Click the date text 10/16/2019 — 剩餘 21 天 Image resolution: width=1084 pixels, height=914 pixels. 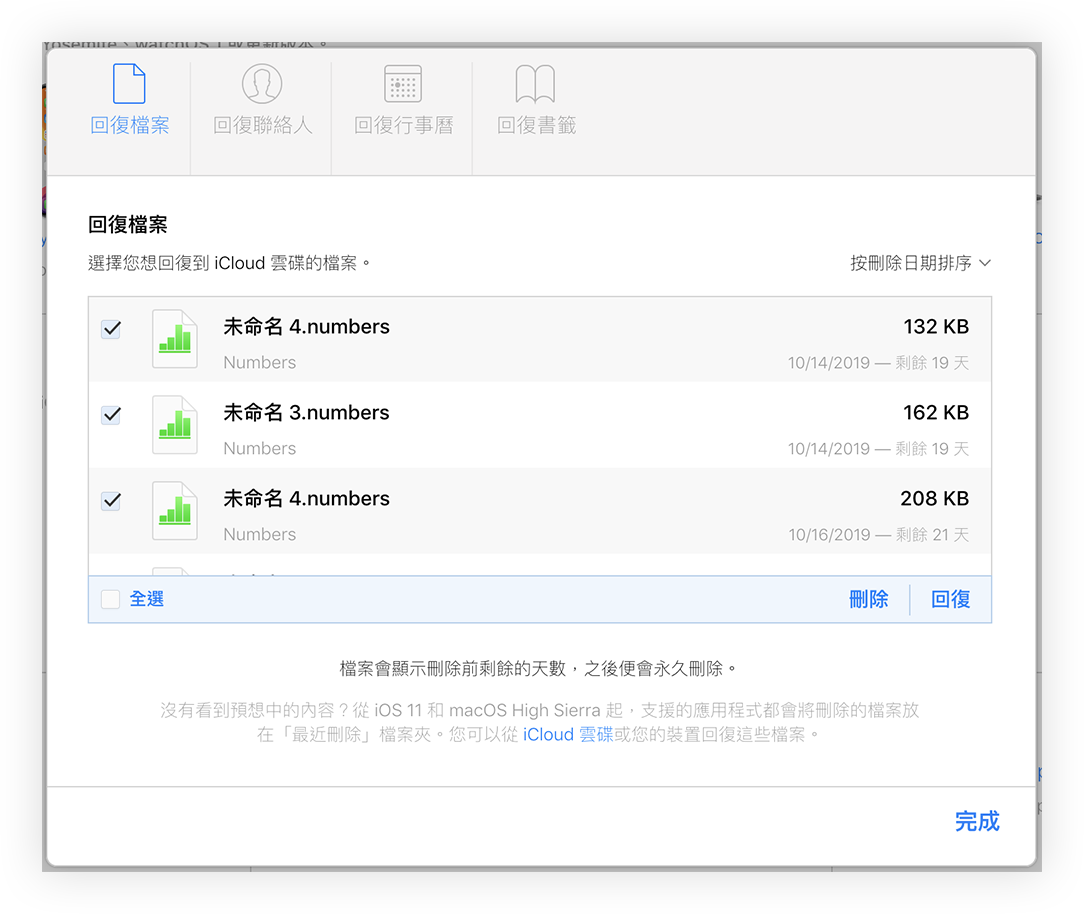(879, 534)
